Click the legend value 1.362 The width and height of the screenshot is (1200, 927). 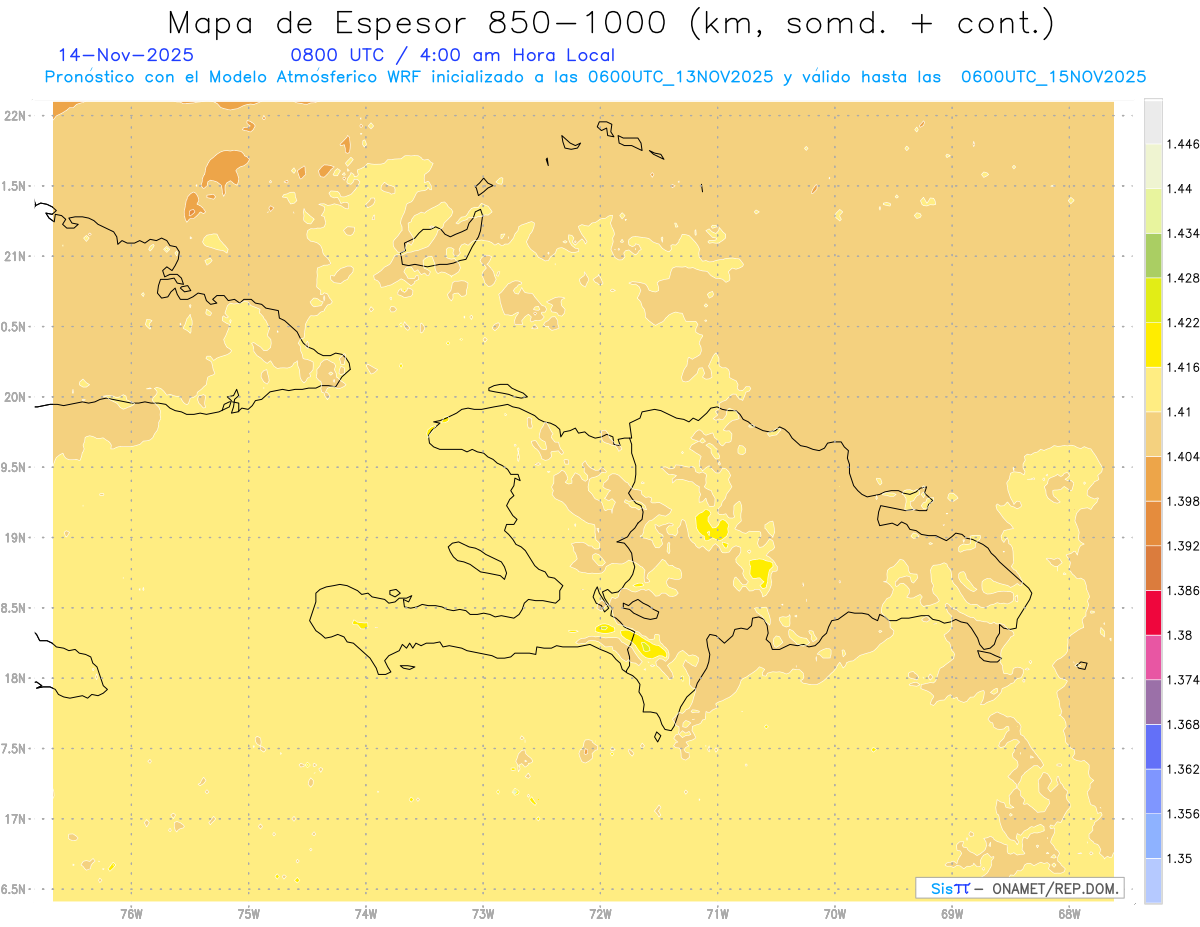(1183, 769)
